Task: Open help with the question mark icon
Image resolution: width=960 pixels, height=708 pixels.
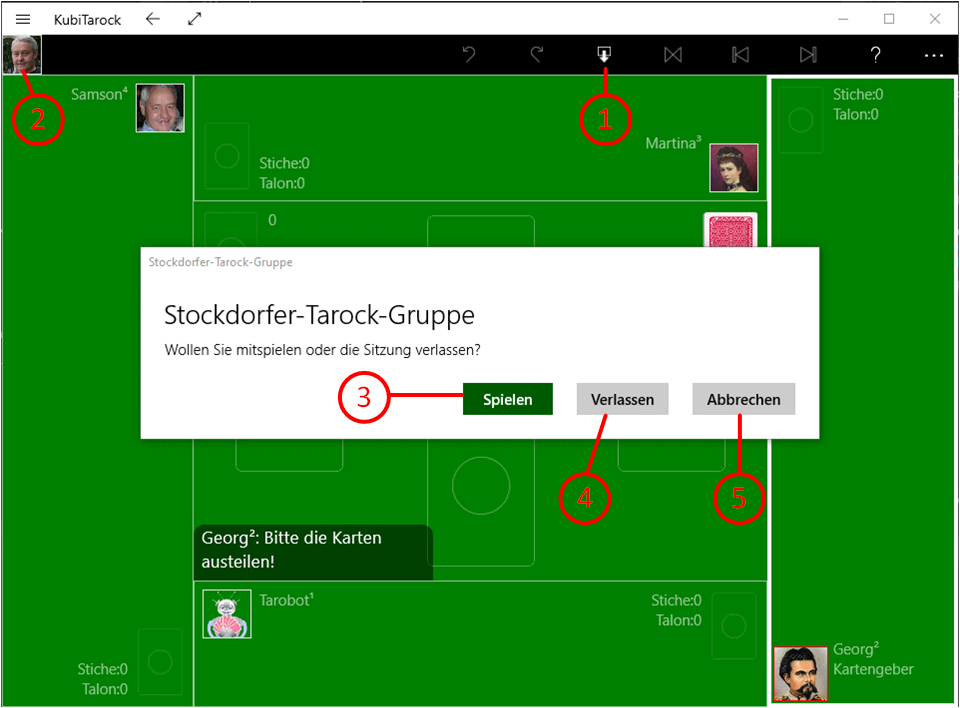Action: tap(875, 55)
